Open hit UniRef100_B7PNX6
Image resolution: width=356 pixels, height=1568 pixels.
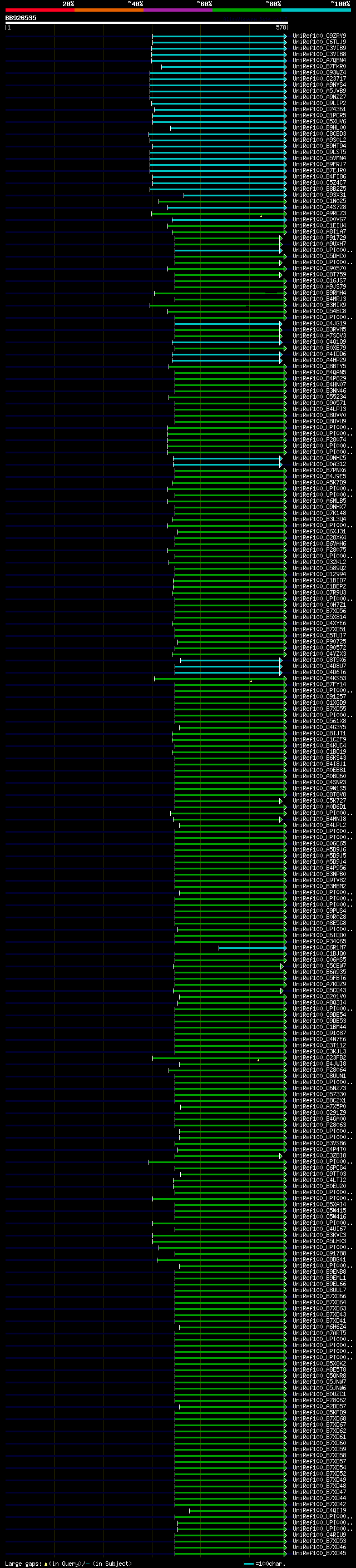coord(319,470)
